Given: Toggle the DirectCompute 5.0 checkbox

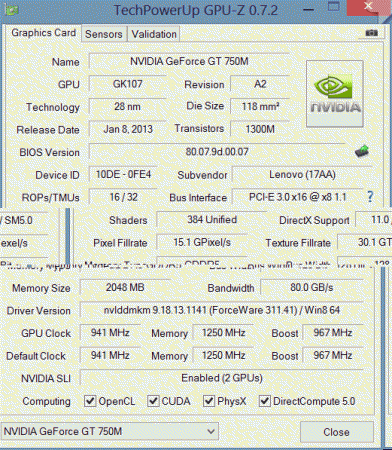Looking at the screenshot, I should 265,401.
